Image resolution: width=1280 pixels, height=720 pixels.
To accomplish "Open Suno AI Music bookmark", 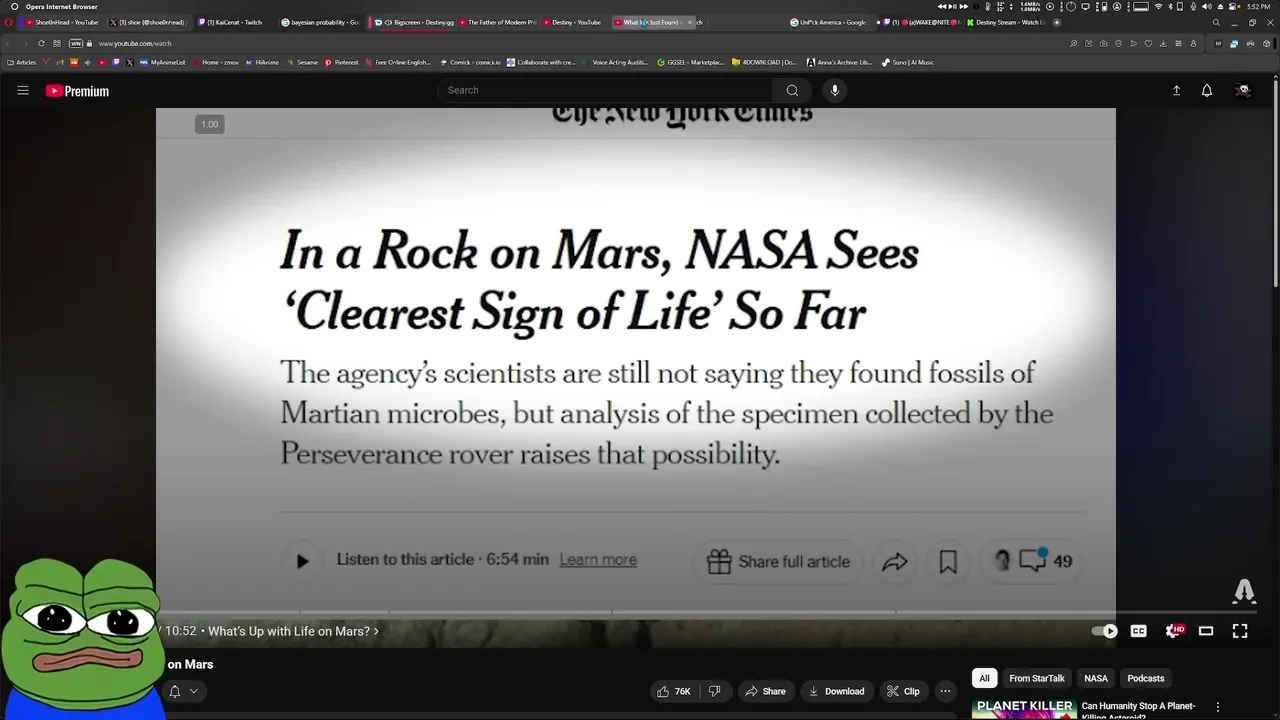I will tap(908, 62).
